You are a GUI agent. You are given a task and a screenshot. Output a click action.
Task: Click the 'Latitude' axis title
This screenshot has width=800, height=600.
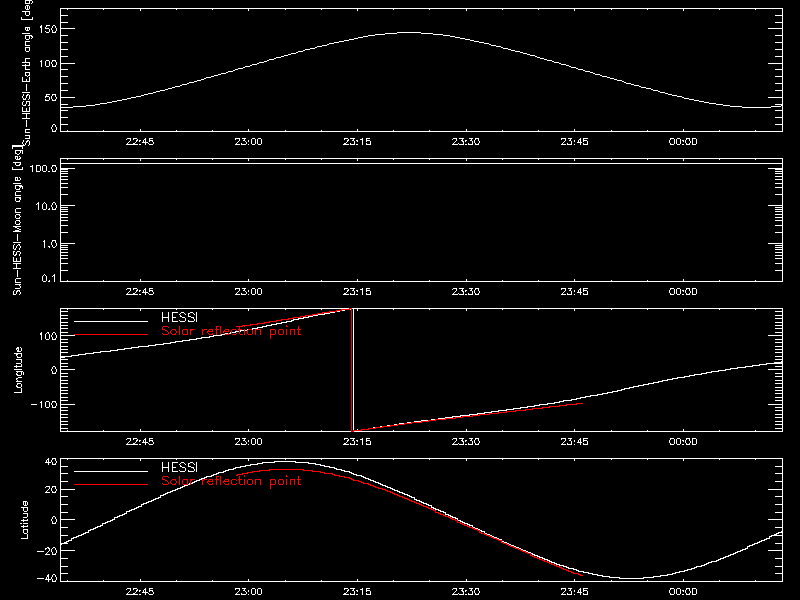[x=24, y=520]
